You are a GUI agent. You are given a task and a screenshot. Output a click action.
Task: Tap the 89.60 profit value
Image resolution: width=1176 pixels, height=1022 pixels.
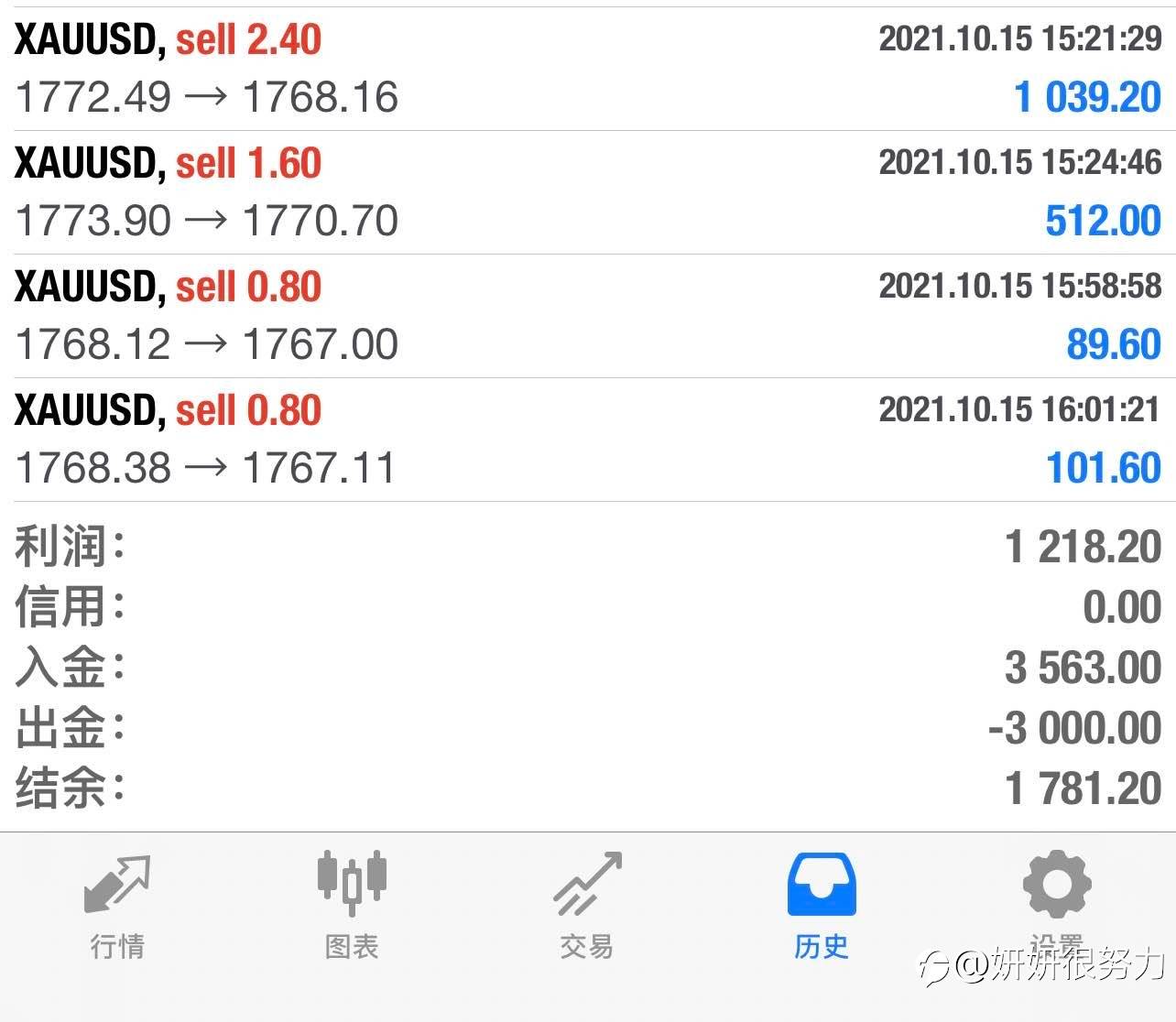(x=1113, y=344)
